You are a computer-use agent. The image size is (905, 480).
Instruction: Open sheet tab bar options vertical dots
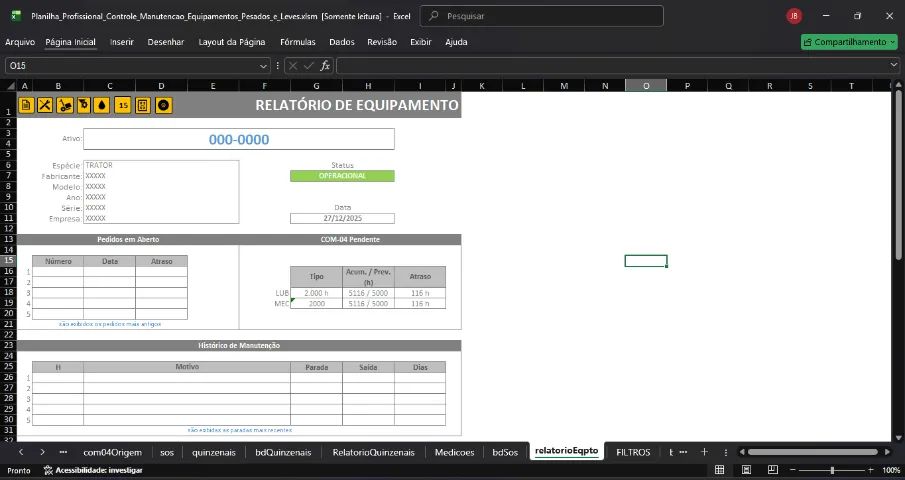[x=726, y=452]
